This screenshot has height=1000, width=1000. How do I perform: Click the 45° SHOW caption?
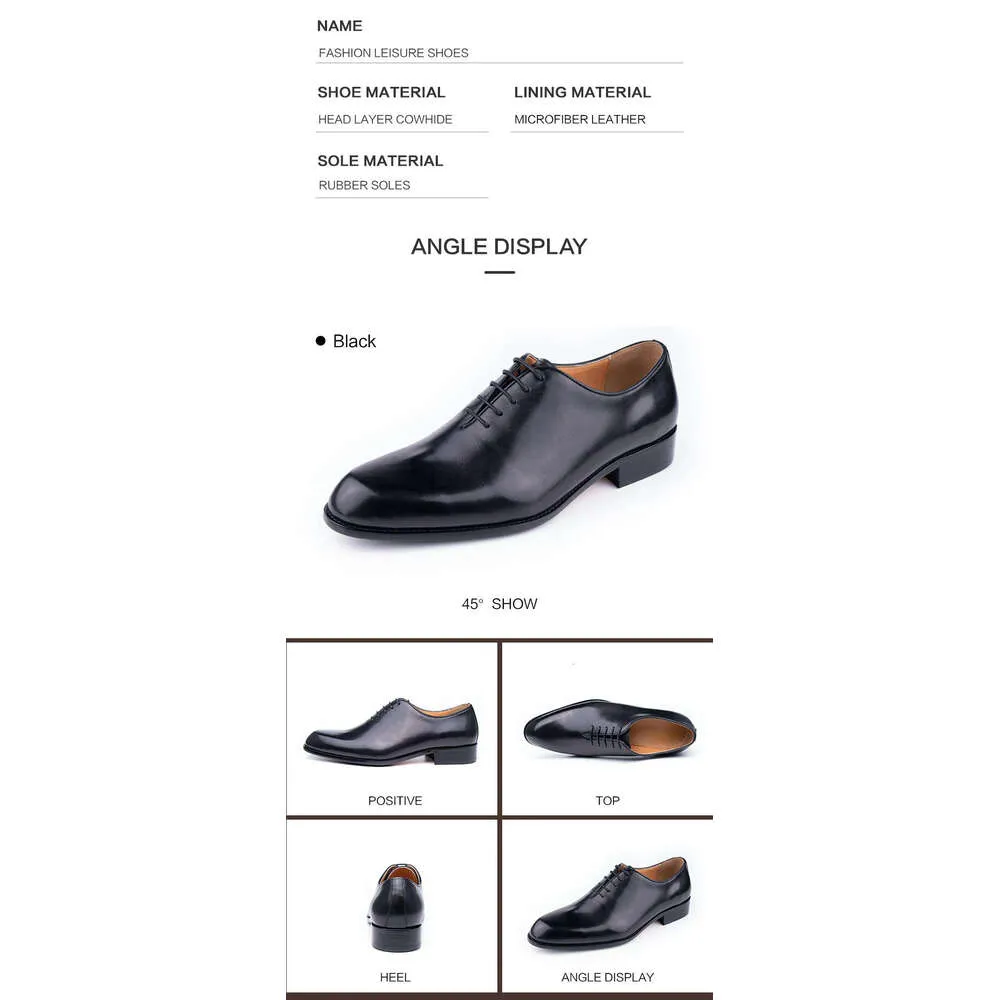click(x=499, y=604)
